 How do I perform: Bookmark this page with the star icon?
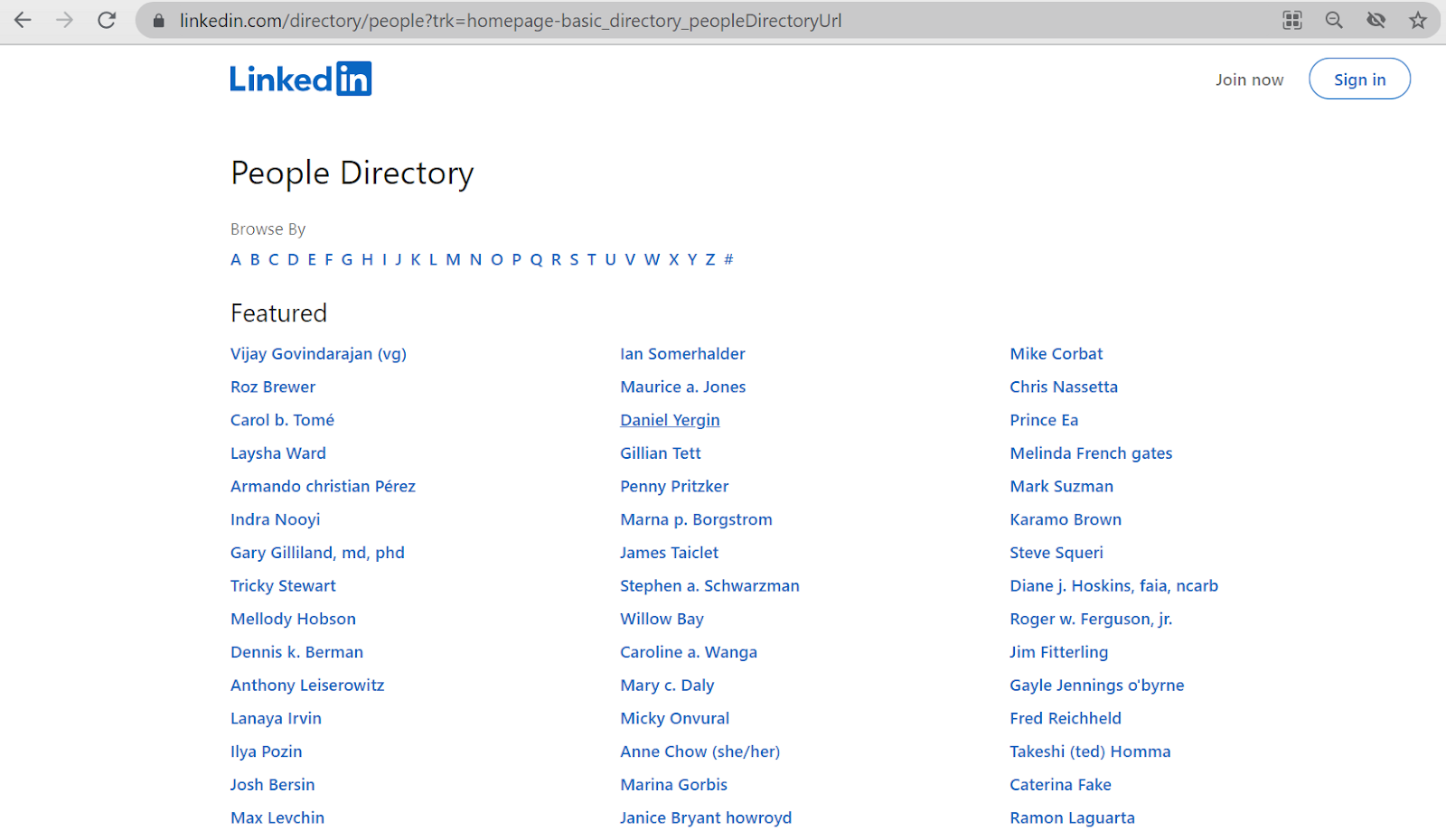click(1416, 20)
